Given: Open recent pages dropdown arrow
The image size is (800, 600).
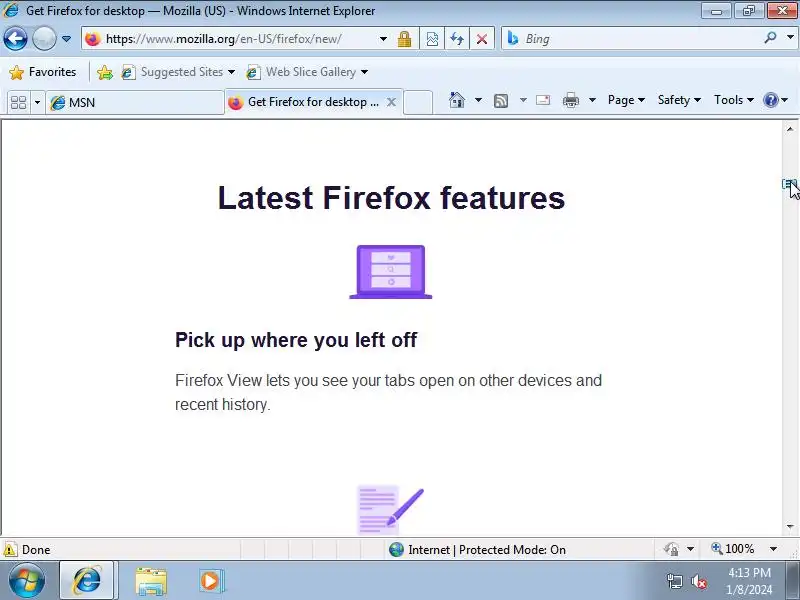Looking at the screenshot, I should (66, 39).
